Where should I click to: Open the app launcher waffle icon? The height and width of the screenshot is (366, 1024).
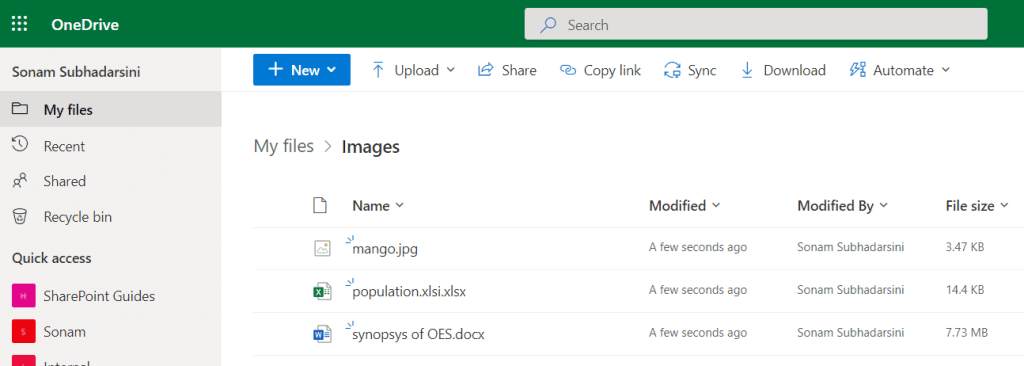(x=20, y=25)
